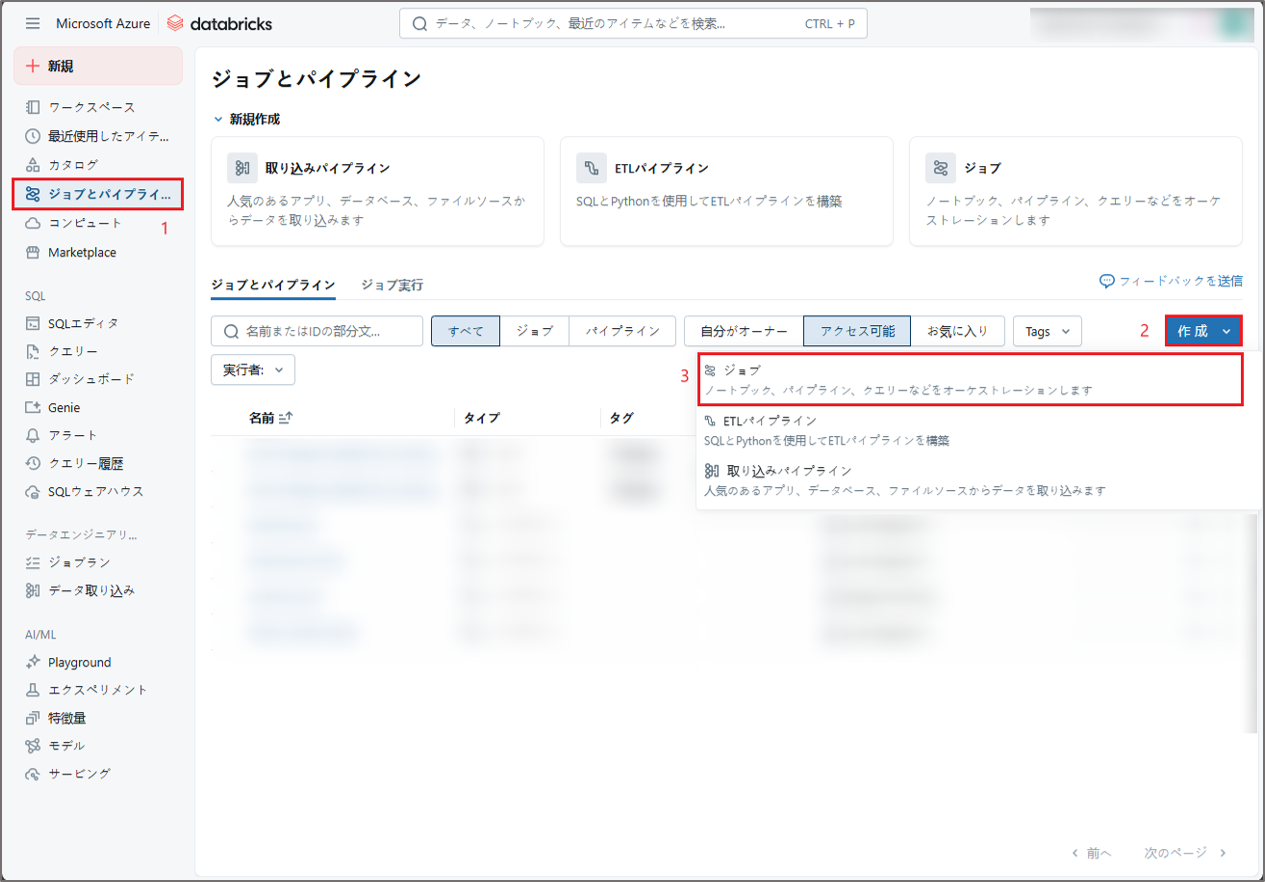Screen dimensions: 1265x882
Task: Open the 取り込みパイプライン creation card
Action: tap(377, 191)
